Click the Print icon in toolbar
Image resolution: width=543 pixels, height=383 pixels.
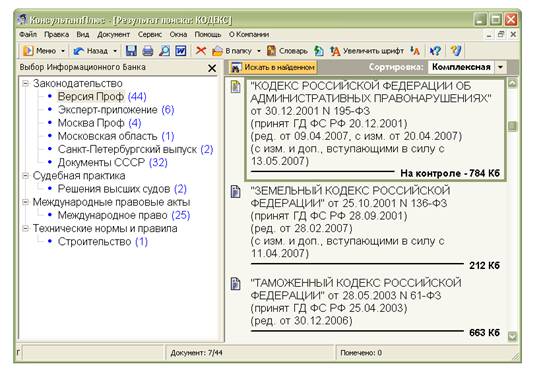pos(148,51)
